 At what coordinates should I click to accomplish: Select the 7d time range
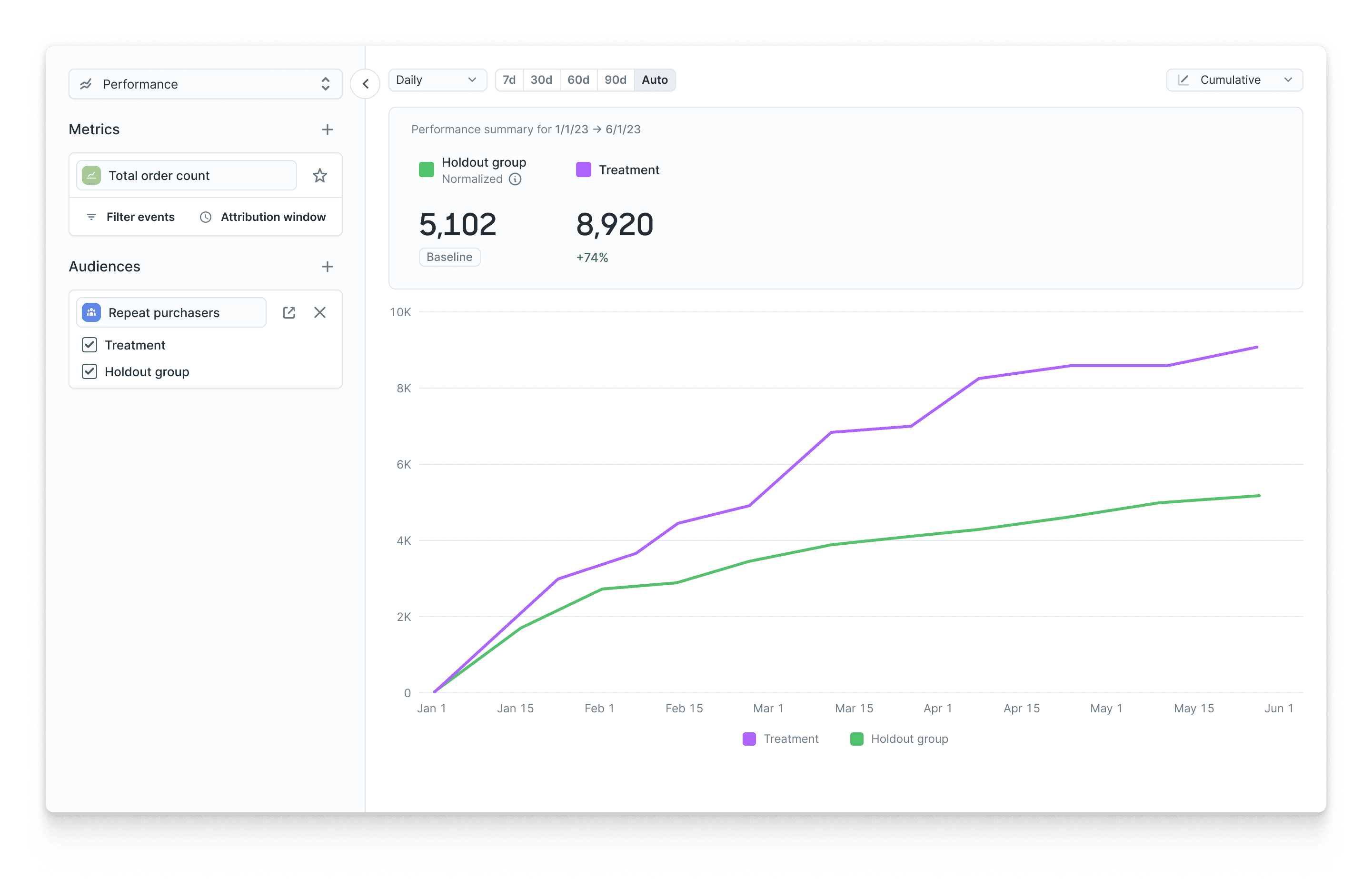click(x=509, y=80)
